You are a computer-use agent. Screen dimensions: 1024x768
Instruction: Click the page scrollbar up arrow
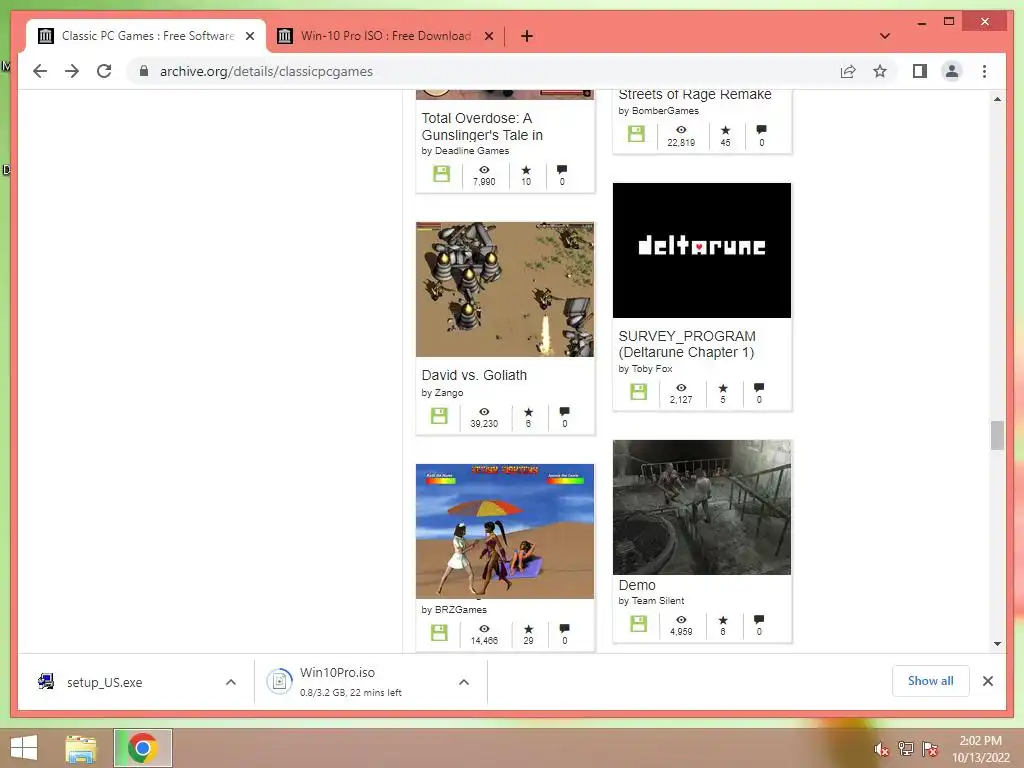pos(997,99)
